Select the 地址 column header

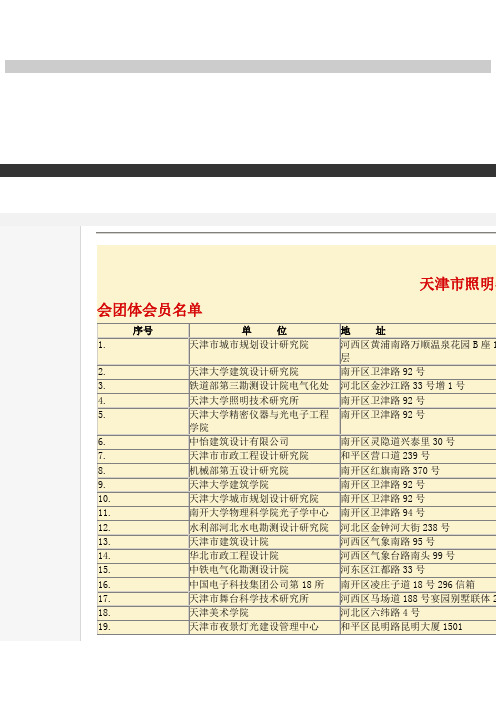363,331
